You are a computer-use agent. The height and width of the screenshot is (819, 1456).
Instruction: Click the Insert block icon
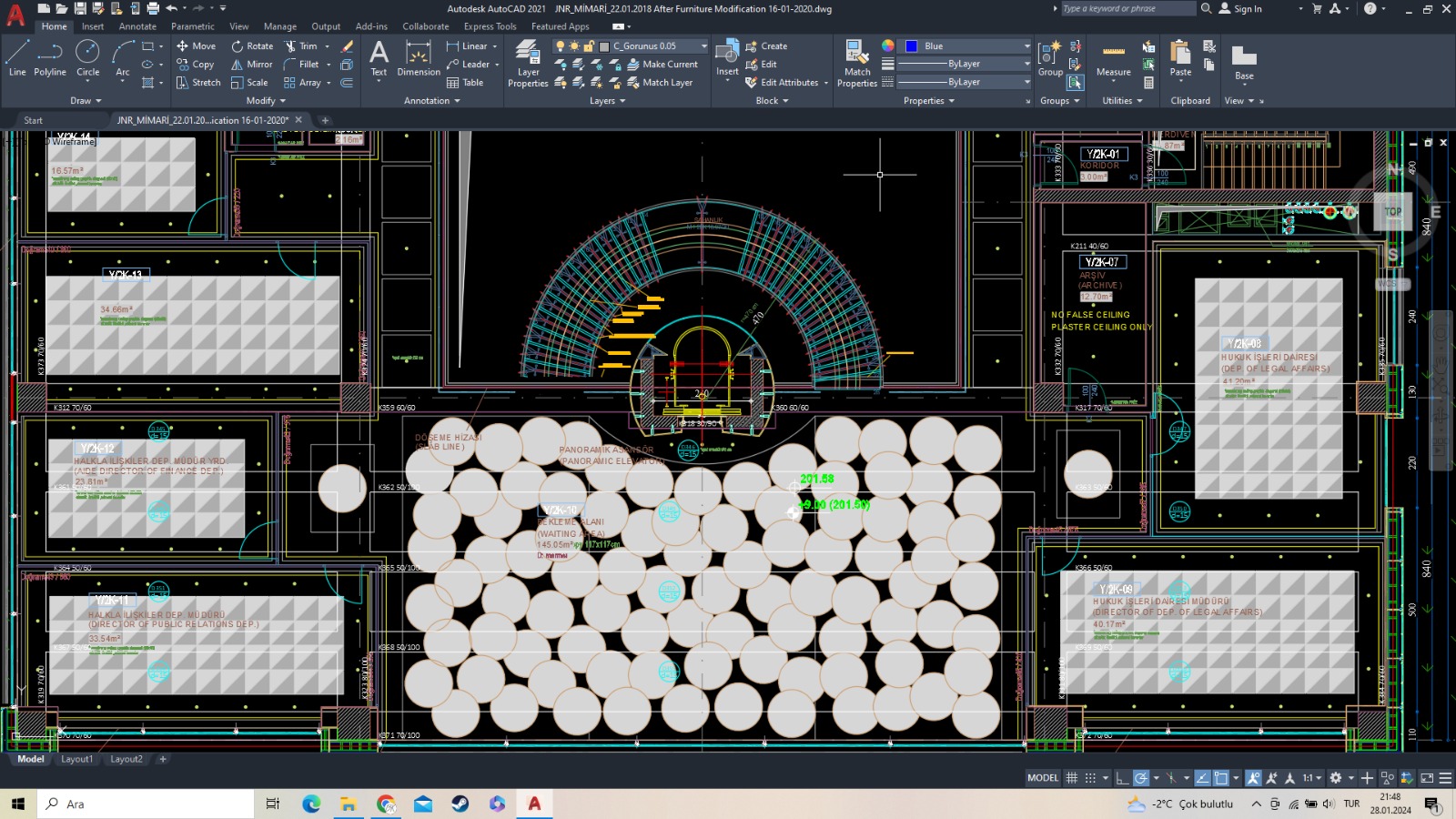[x=727, y=53]
